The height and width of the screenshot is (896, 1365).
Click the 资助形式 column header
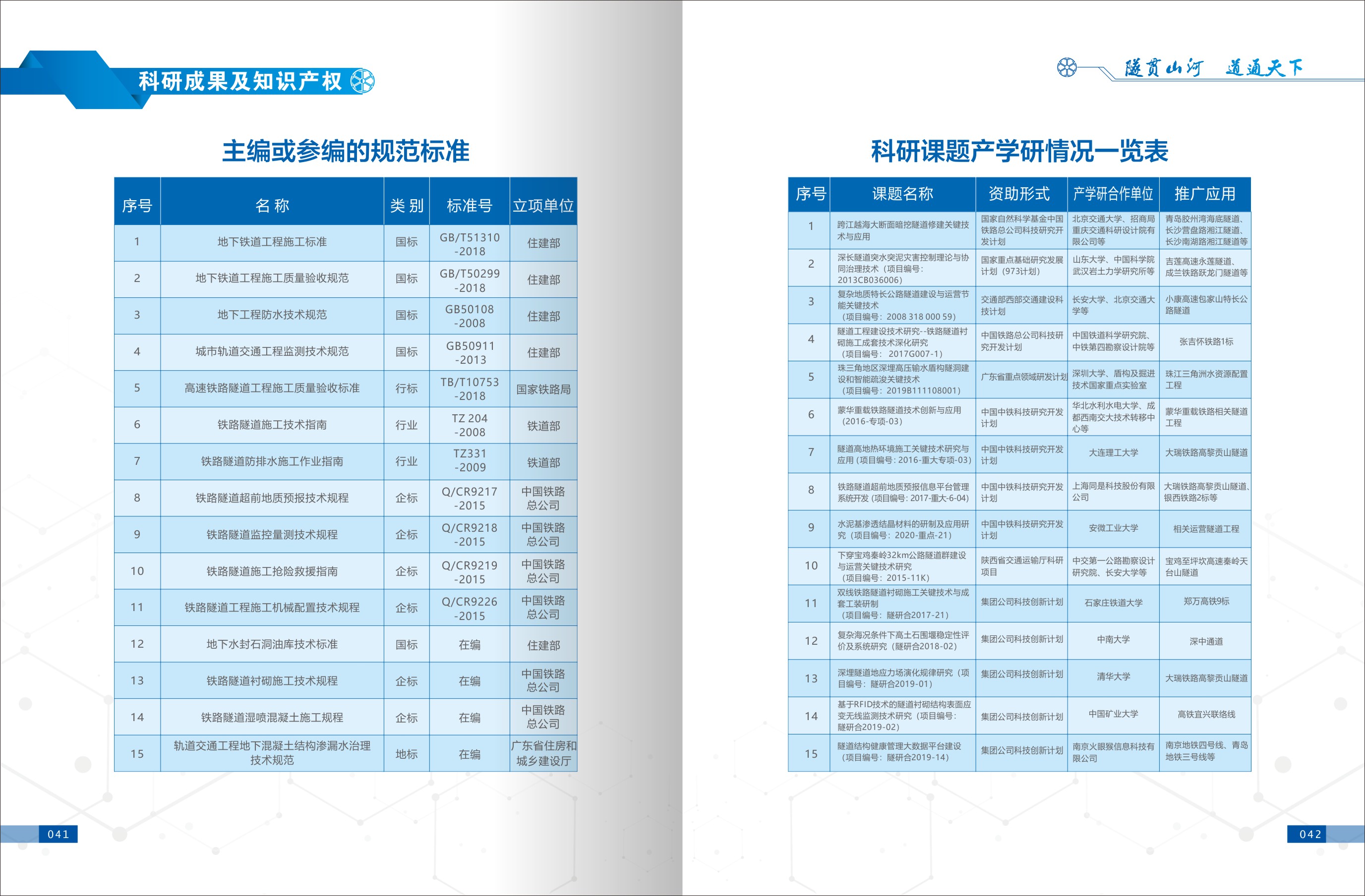click(1019, 194)
